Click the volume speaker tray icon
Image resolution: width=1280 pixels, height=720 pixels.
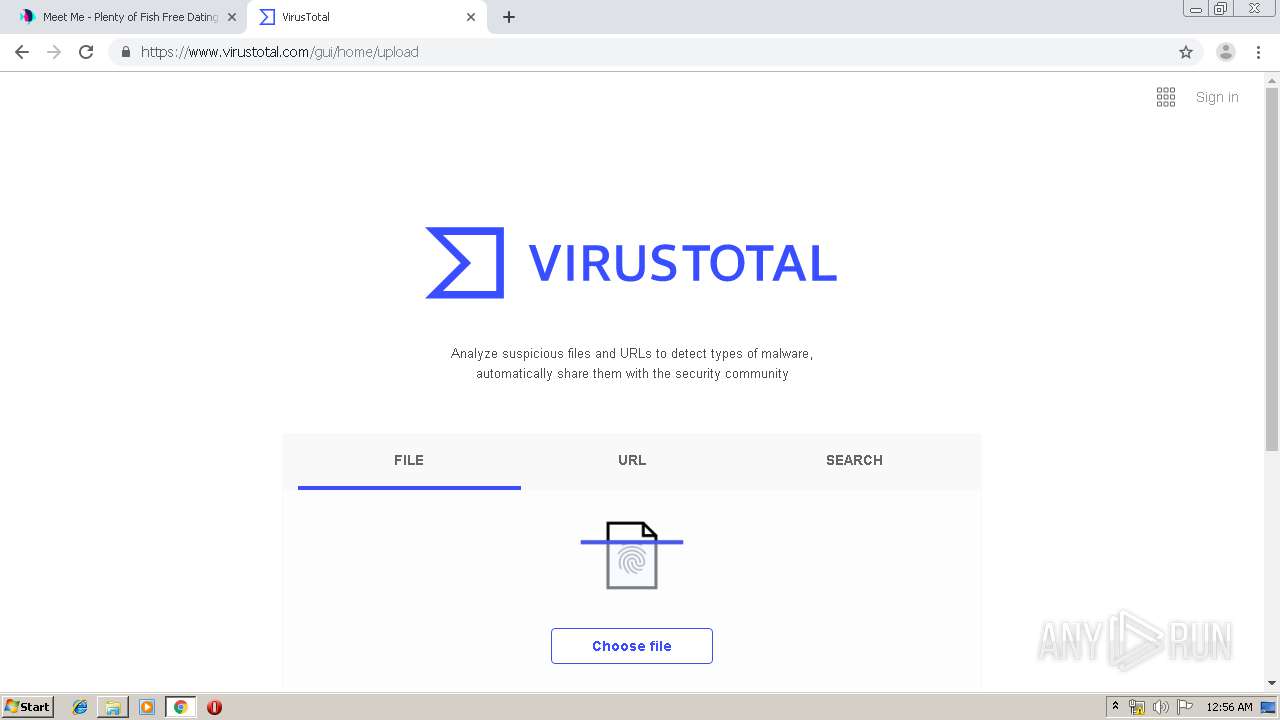tap(1161, 707)
